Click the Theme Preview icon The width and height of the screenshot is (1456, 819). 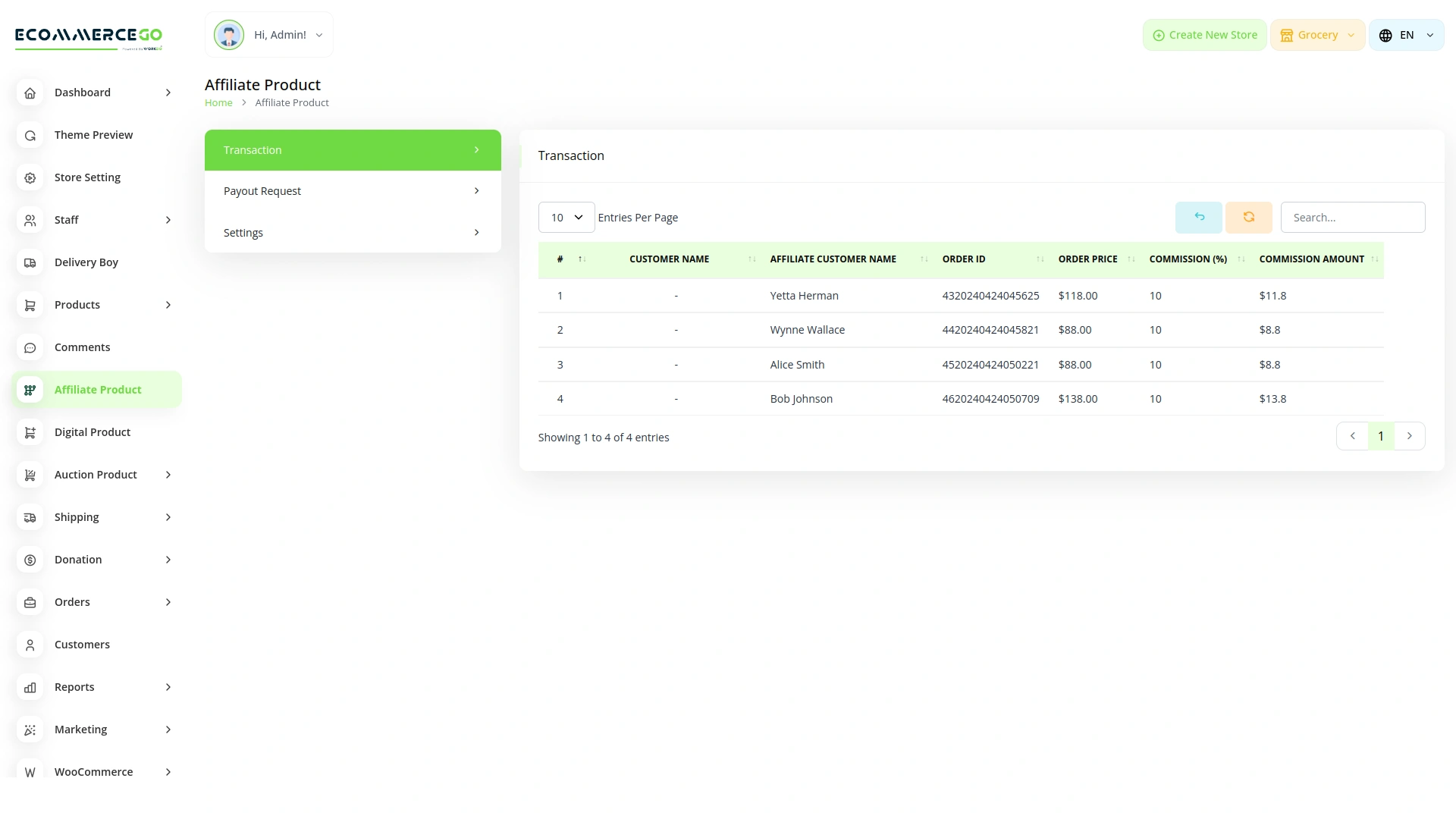tap(30, 135)
